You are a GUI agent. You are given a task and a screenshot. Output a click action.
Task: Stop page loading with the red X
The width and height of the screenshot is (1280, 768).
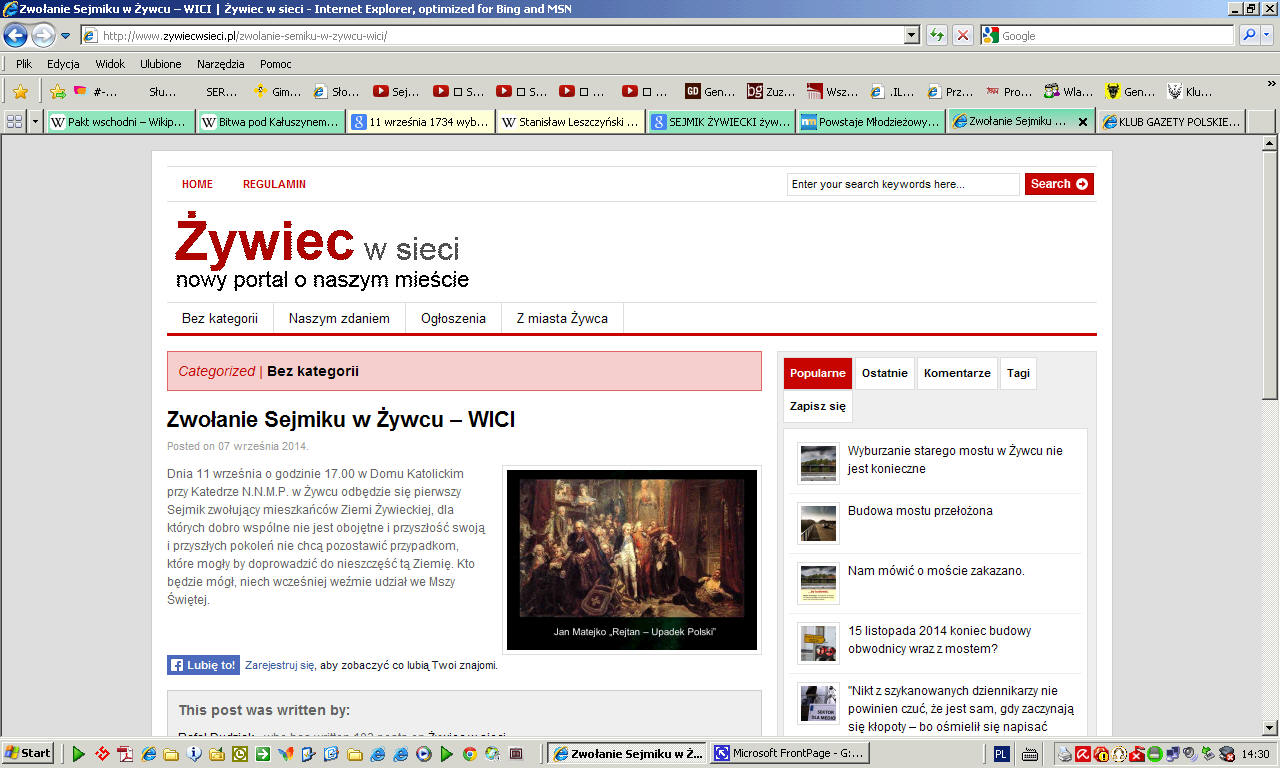(x=963, y=35)
